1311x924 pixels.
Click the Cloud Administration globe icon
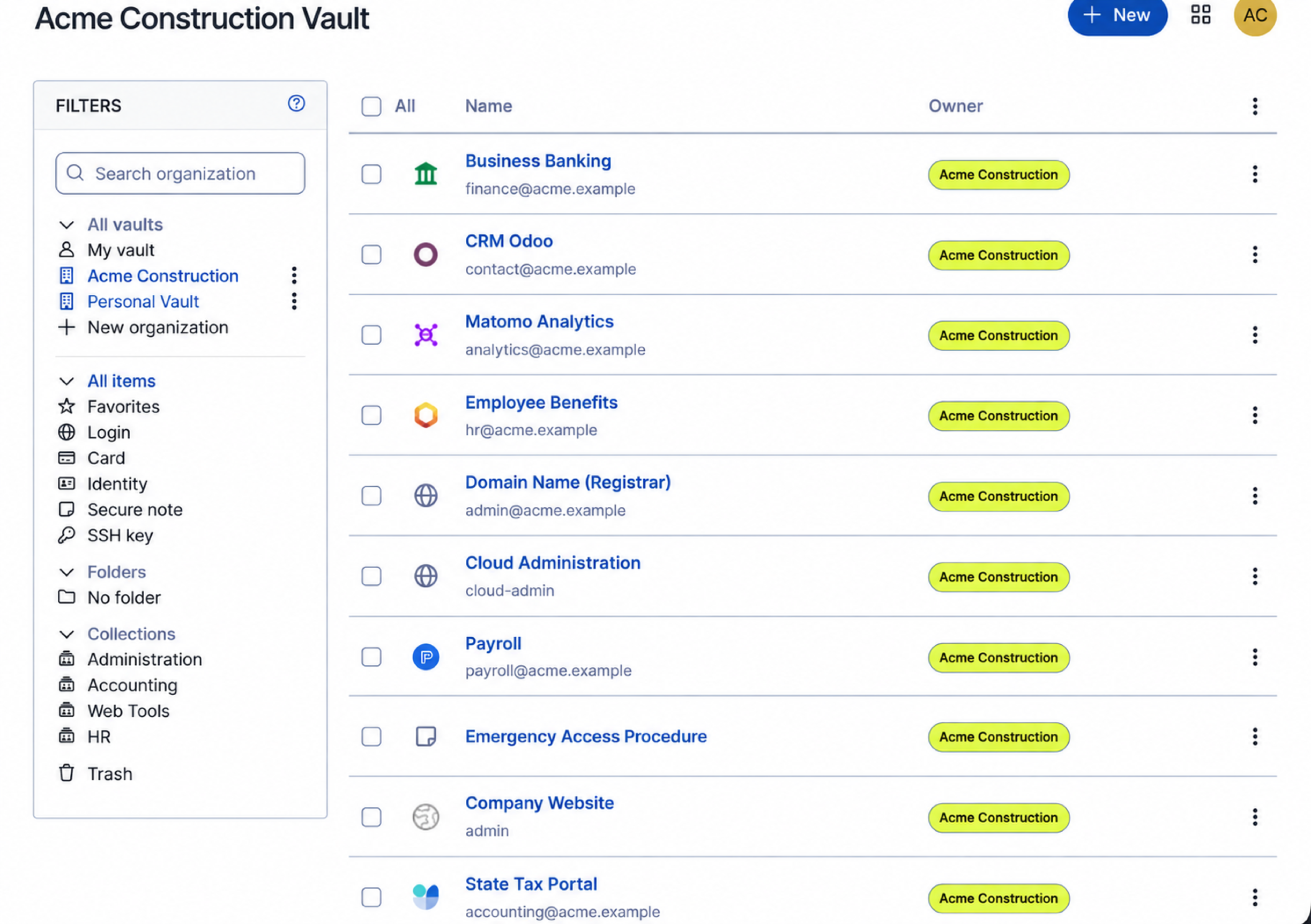pos(426,576)
